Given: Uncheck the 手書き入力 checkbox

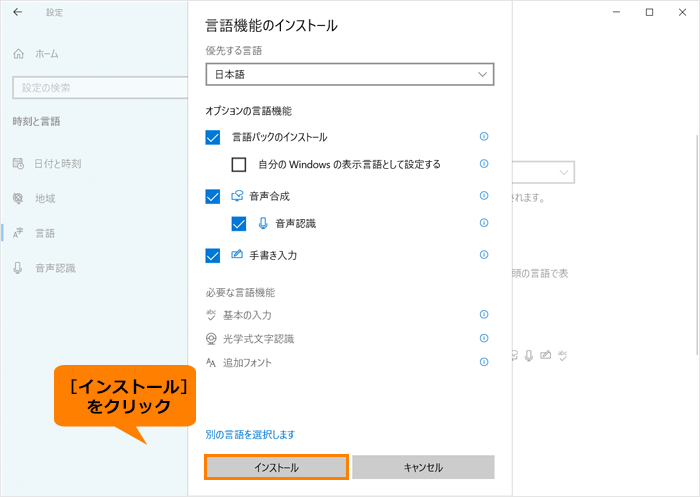Looking at the screenshot, I should (x=212, y=256).
